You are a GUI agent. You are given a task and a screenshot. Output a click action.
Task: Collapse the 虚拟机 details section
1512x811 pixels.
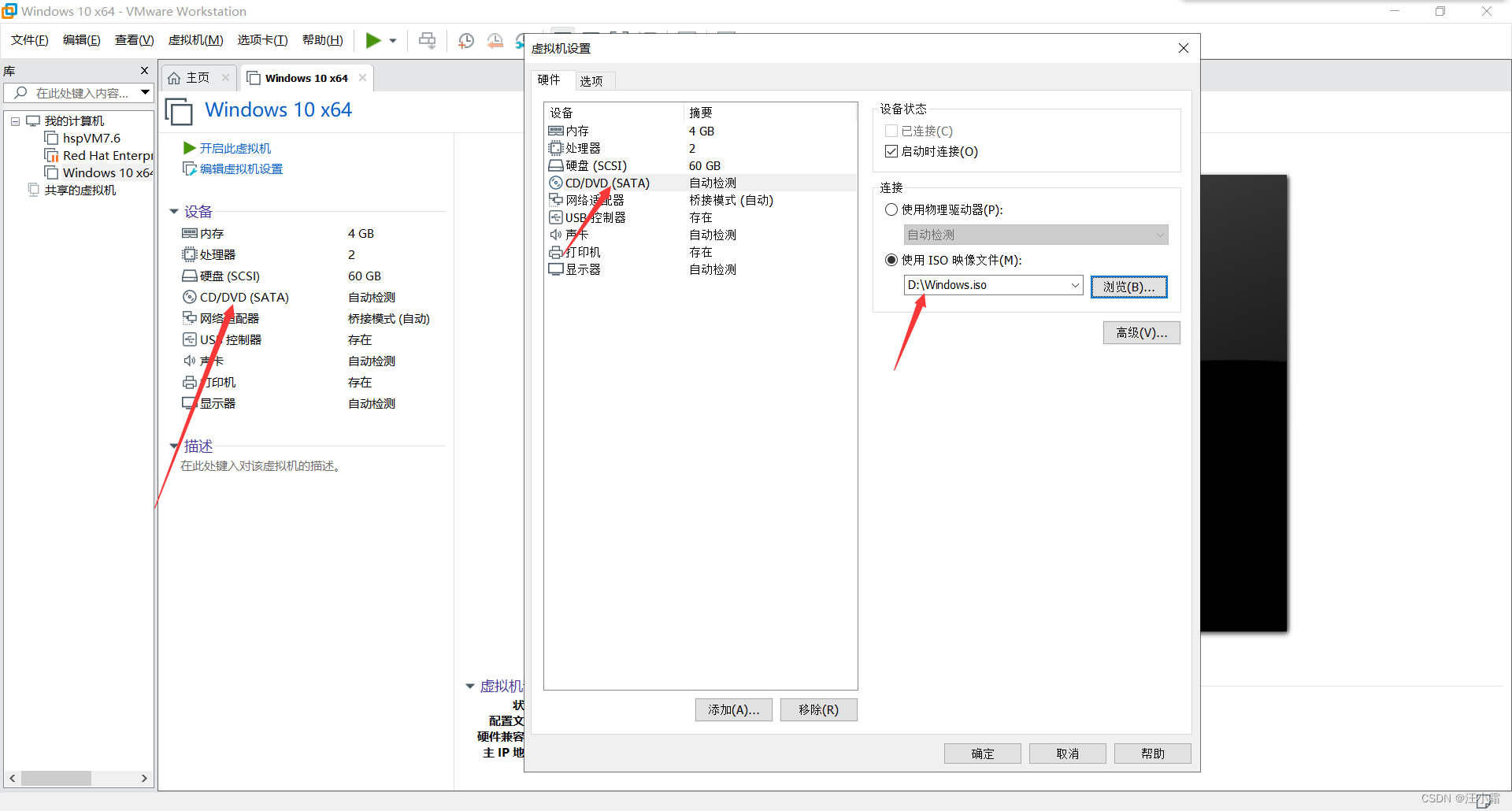(470, 687)
